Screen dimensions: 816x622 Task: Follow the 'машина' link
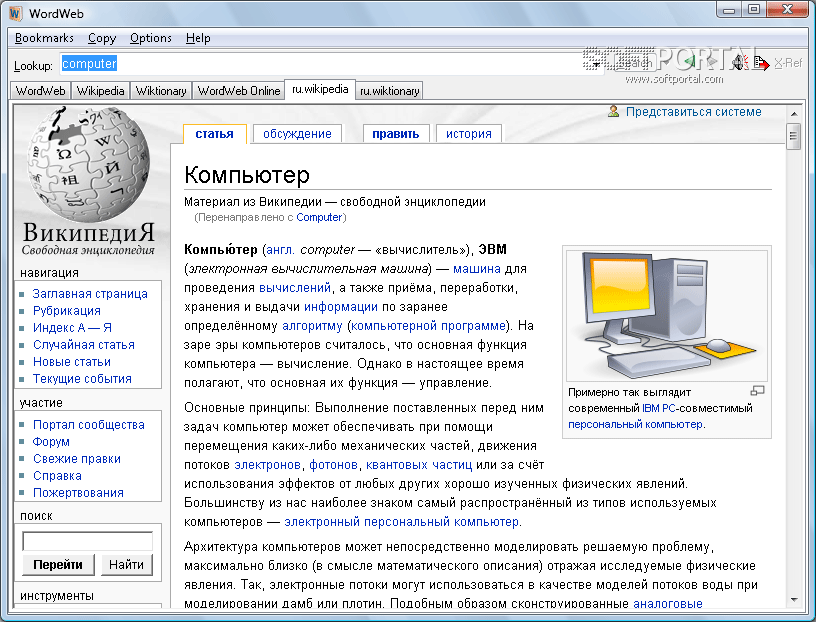pos(477,269)
